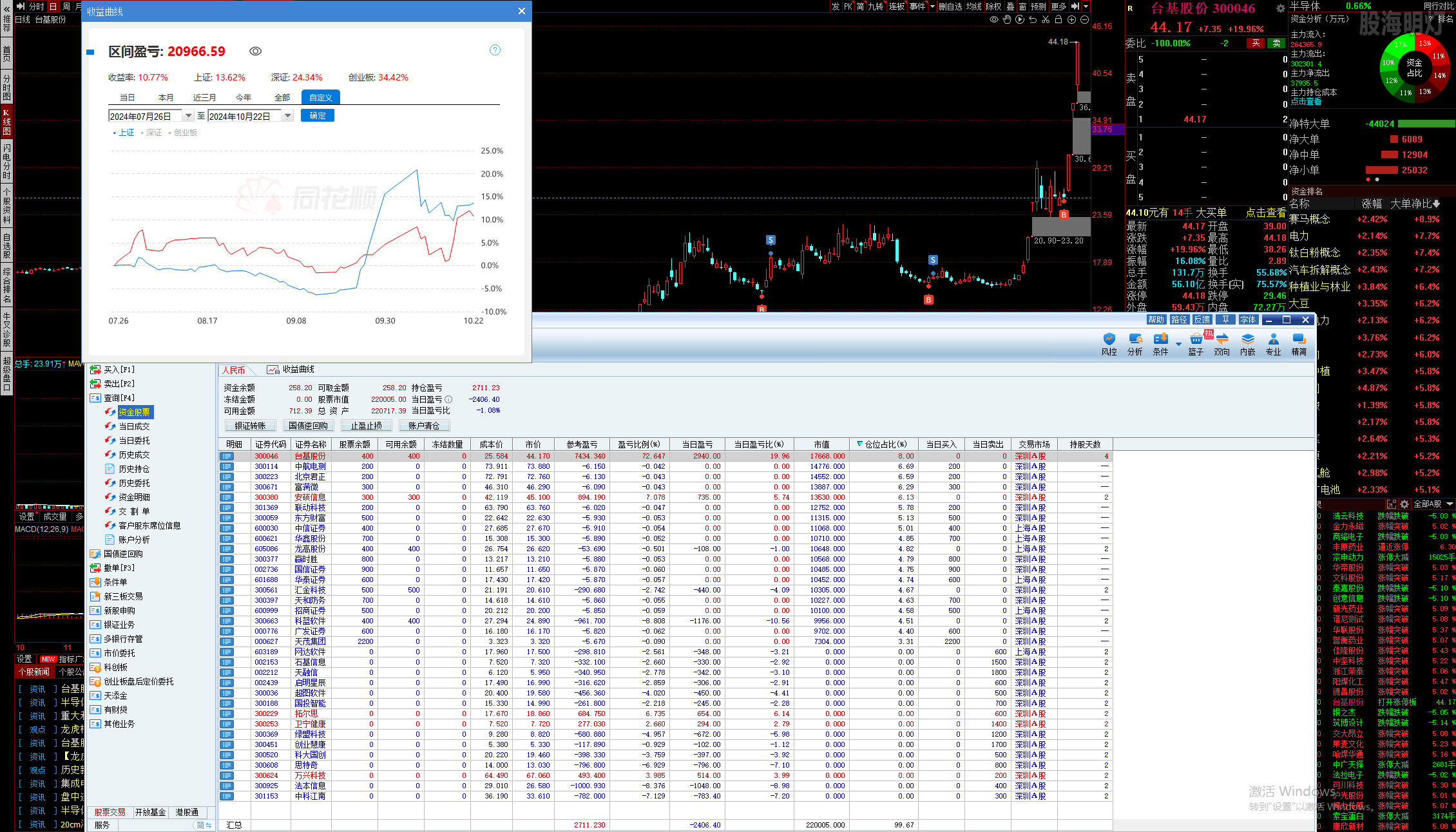Click the 当日盈亏 info icon

(x=448, y=399)
